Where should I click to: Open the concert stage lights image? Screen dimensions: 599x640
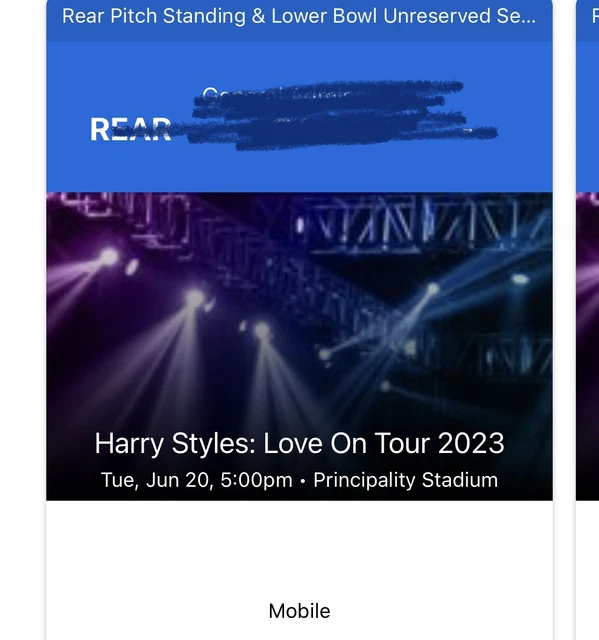coord(299,346)
